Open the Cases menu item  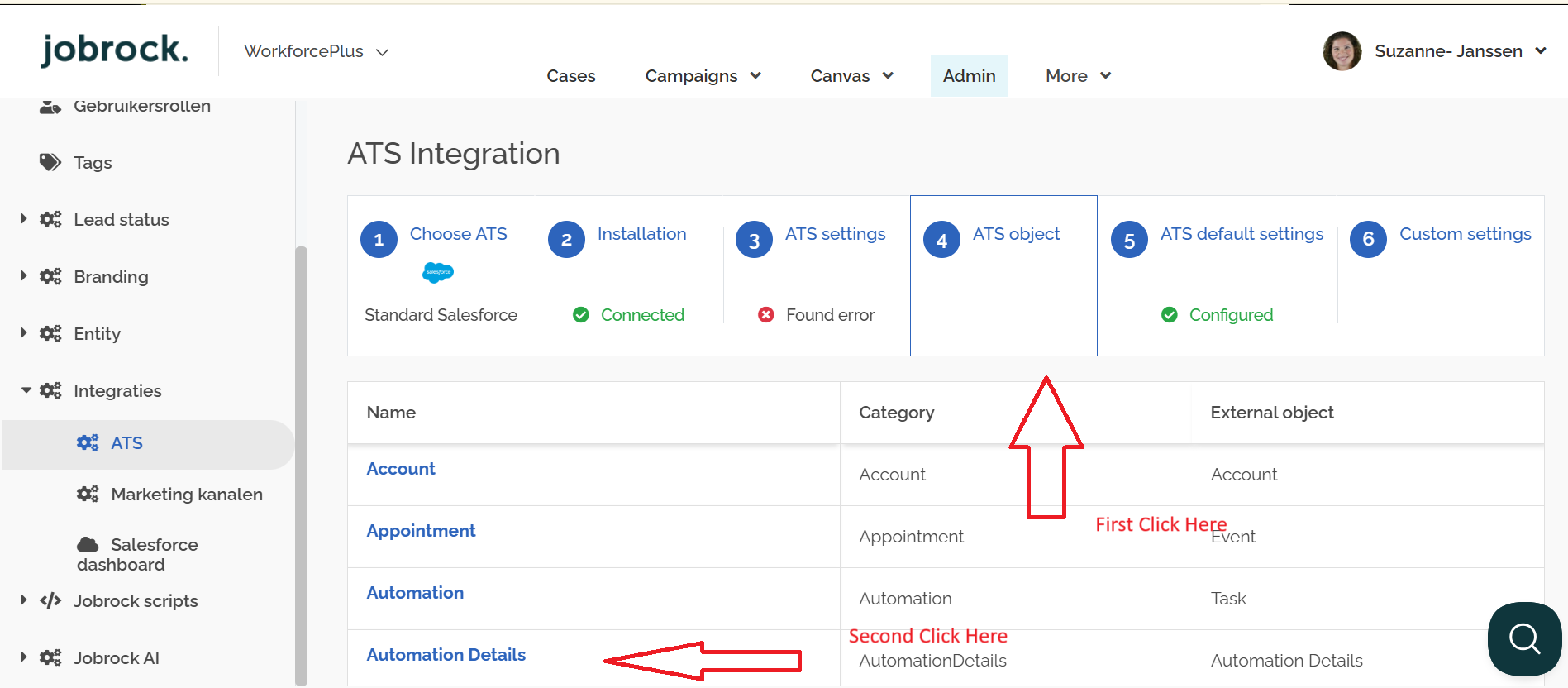(x=570, y=76)
